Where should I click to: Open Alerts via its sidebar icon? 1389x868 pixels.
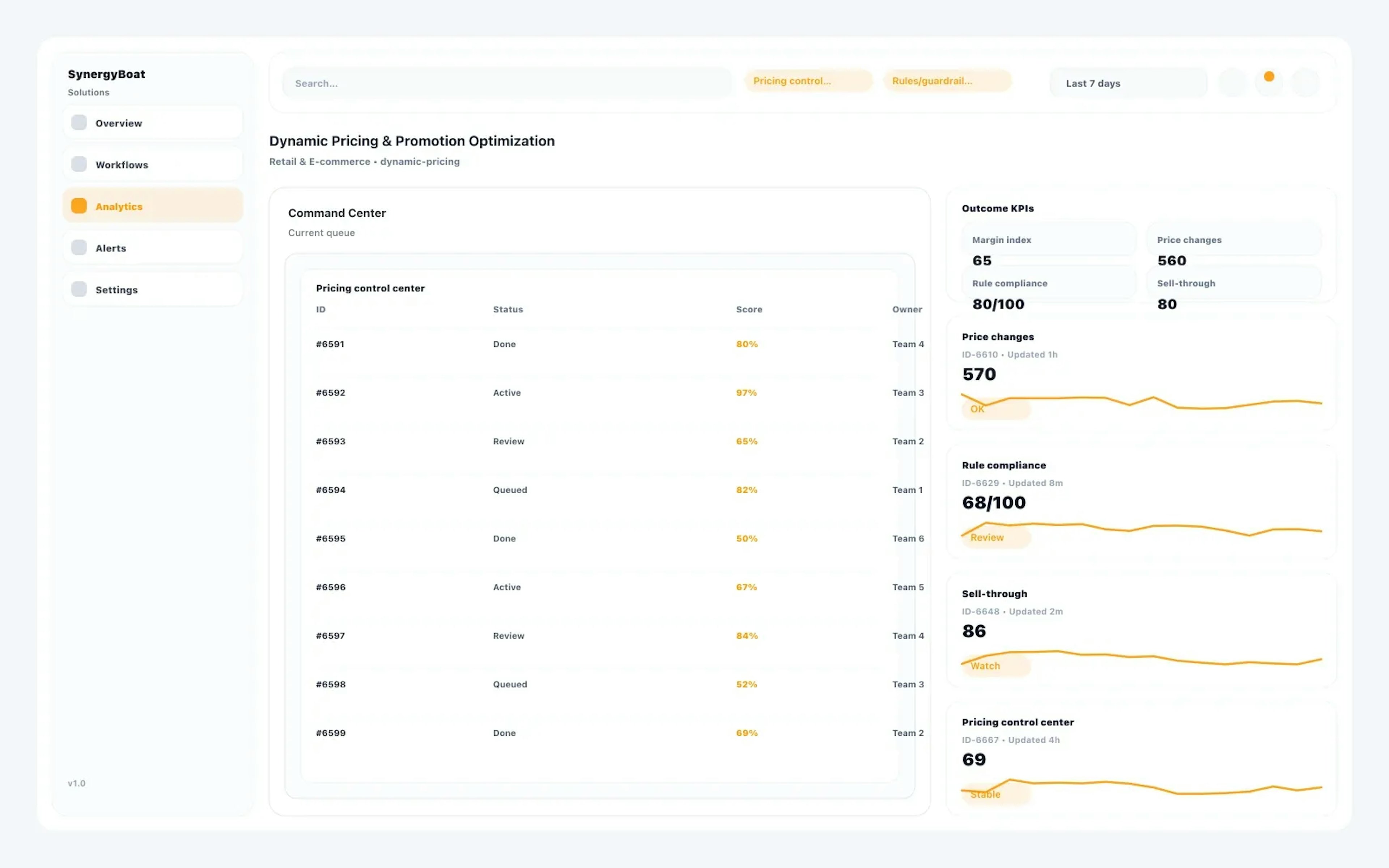pos(78,247)
